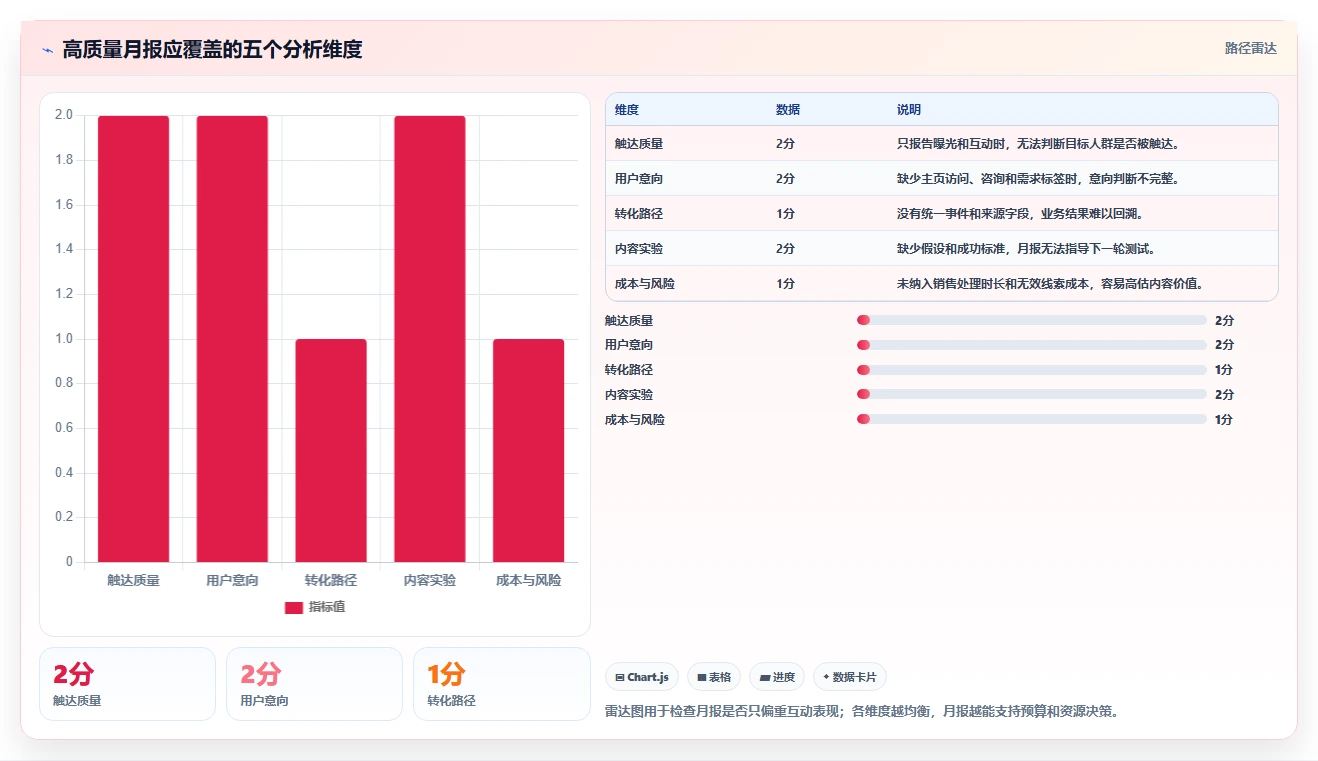Click the 成本与风险 x-axis label
The width and height of the screenshot is (1318, 761).
click(x=529, y=580)
